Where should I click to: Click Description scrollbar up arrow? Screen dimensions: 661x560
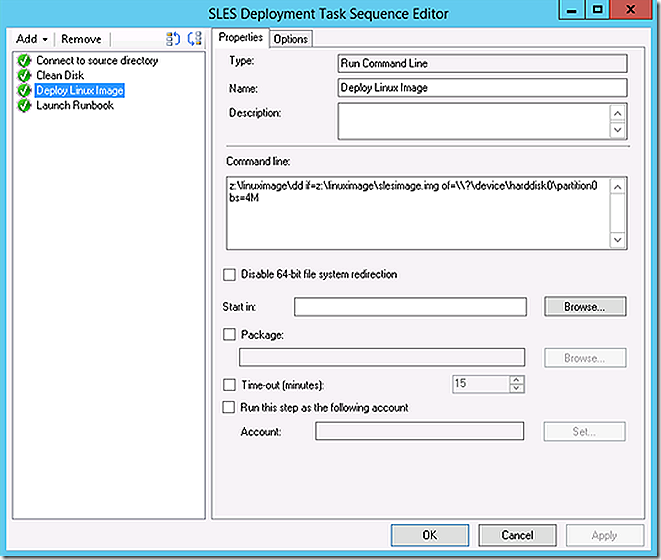pos(618,113)
